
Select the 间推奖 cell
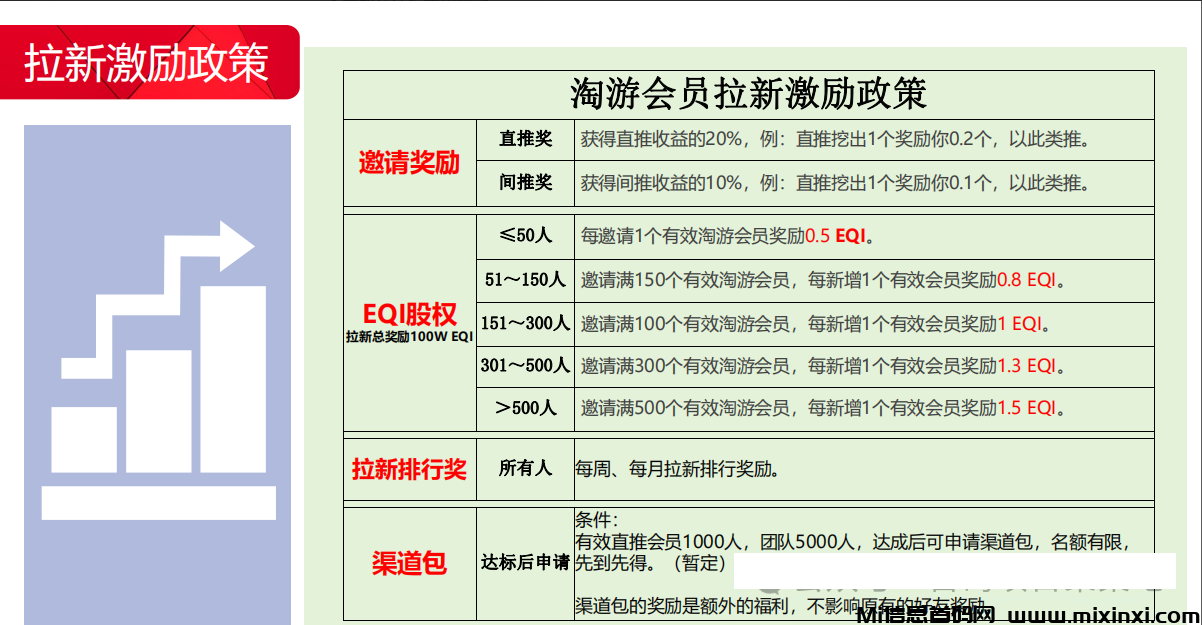pyautogui.click(x=525, y=183)
